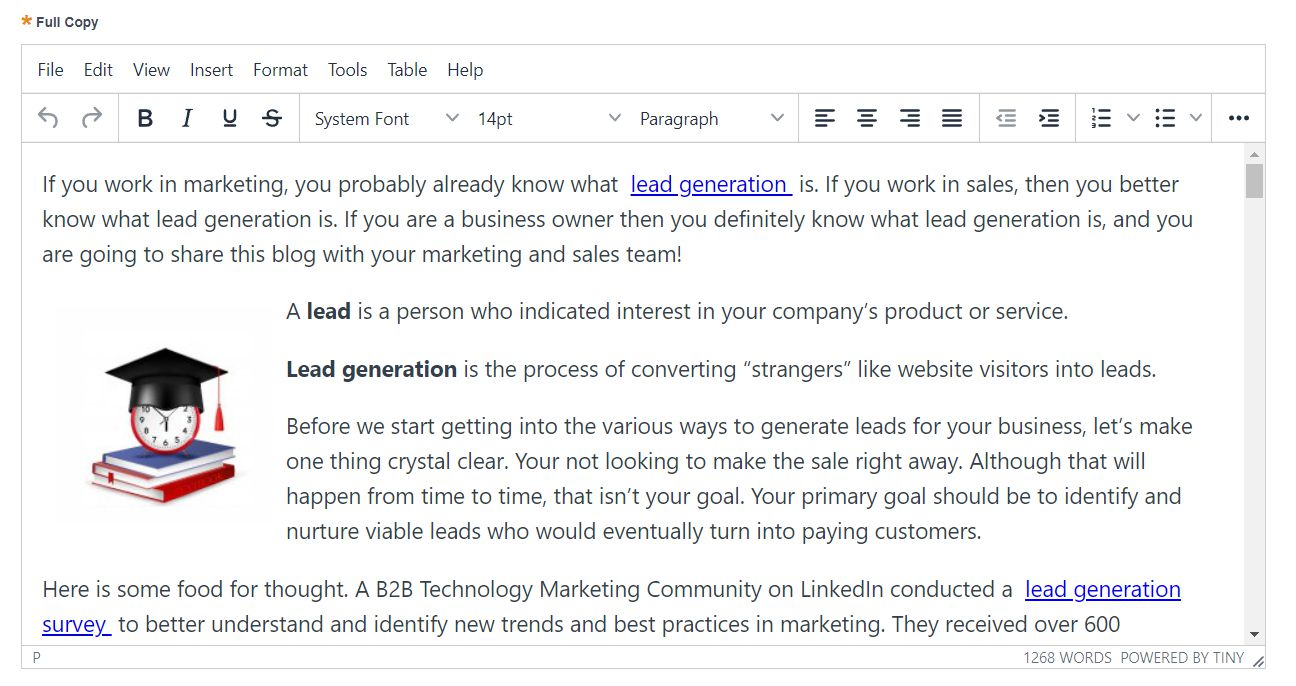Justify the paragraph text
Screen dimensions: 1296x686
pos(952,118)
